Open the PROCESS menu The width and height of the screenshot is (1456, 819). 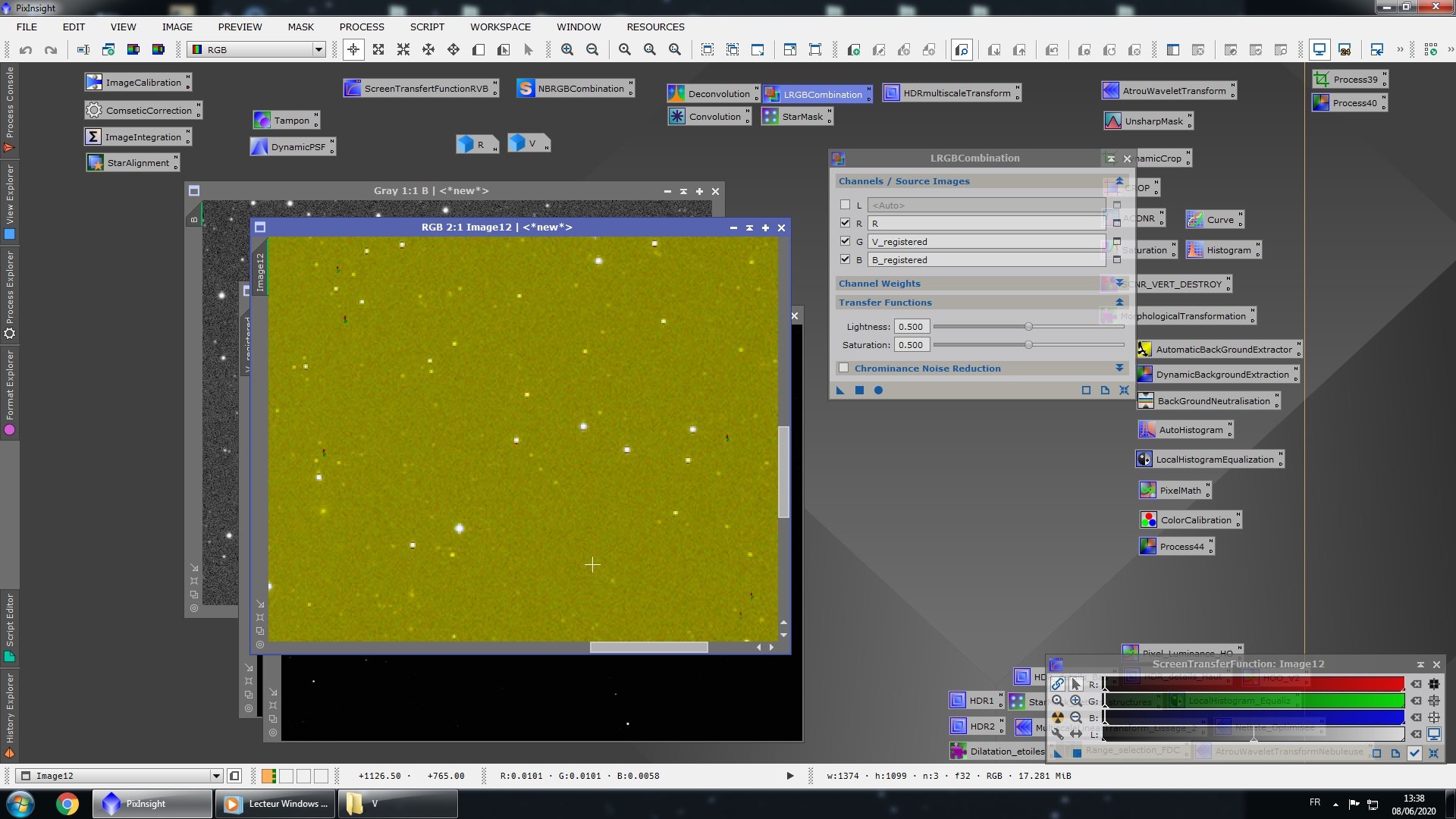pyautogui.click(x=362, y=27)
